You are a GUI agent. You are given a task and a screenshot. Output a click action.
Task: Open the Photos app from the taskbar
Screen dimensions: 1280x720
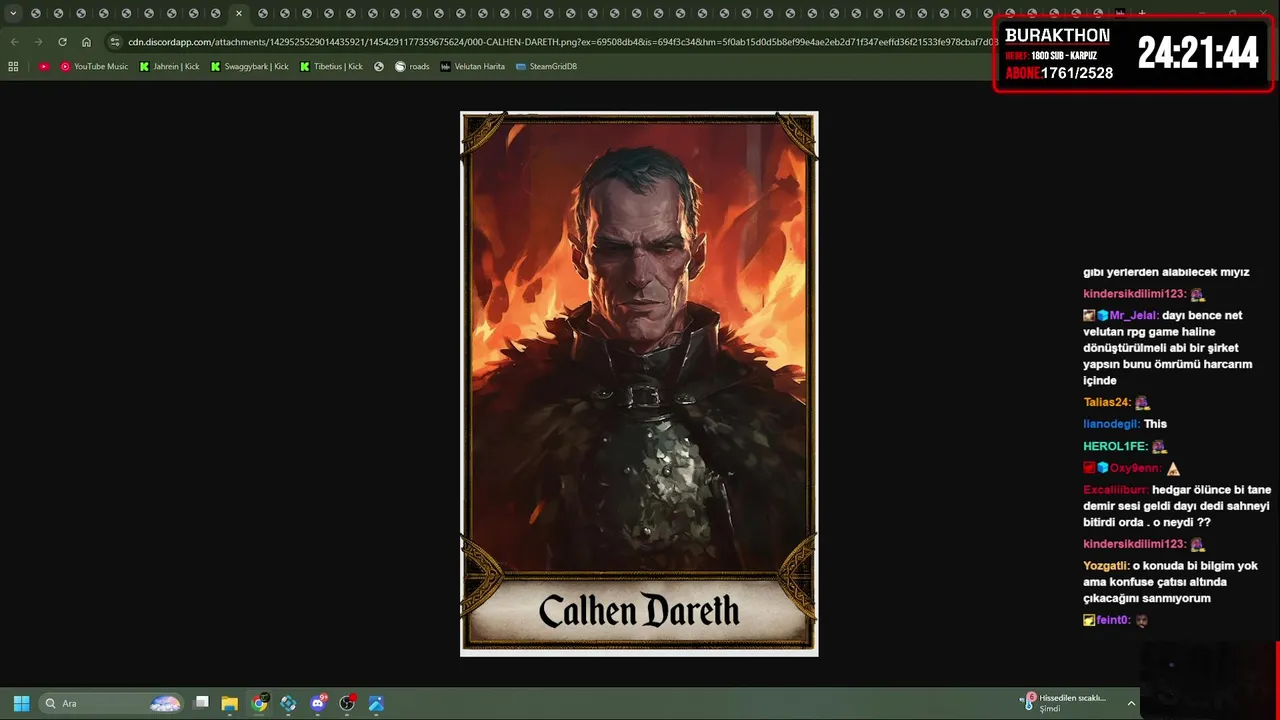(376, 703)
